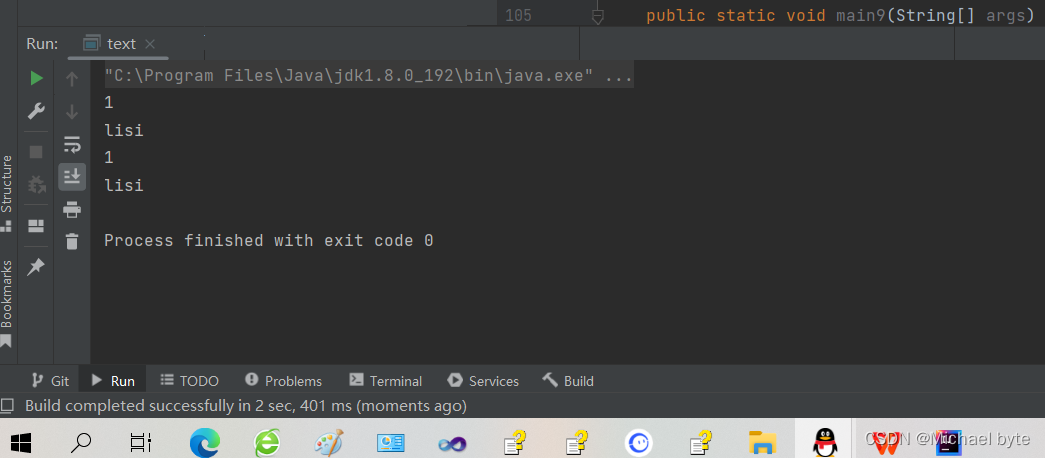Screen dimensions: 1045x458
Task: Open Modify Run Configuration wrench icon
Action: click(36, 111)
